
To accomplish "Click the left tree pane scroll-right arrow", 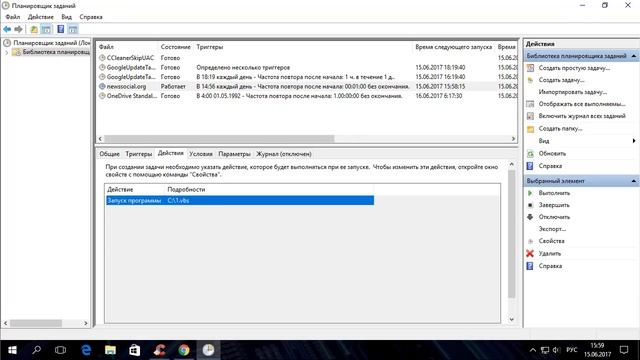I will [x=86, y=323].
